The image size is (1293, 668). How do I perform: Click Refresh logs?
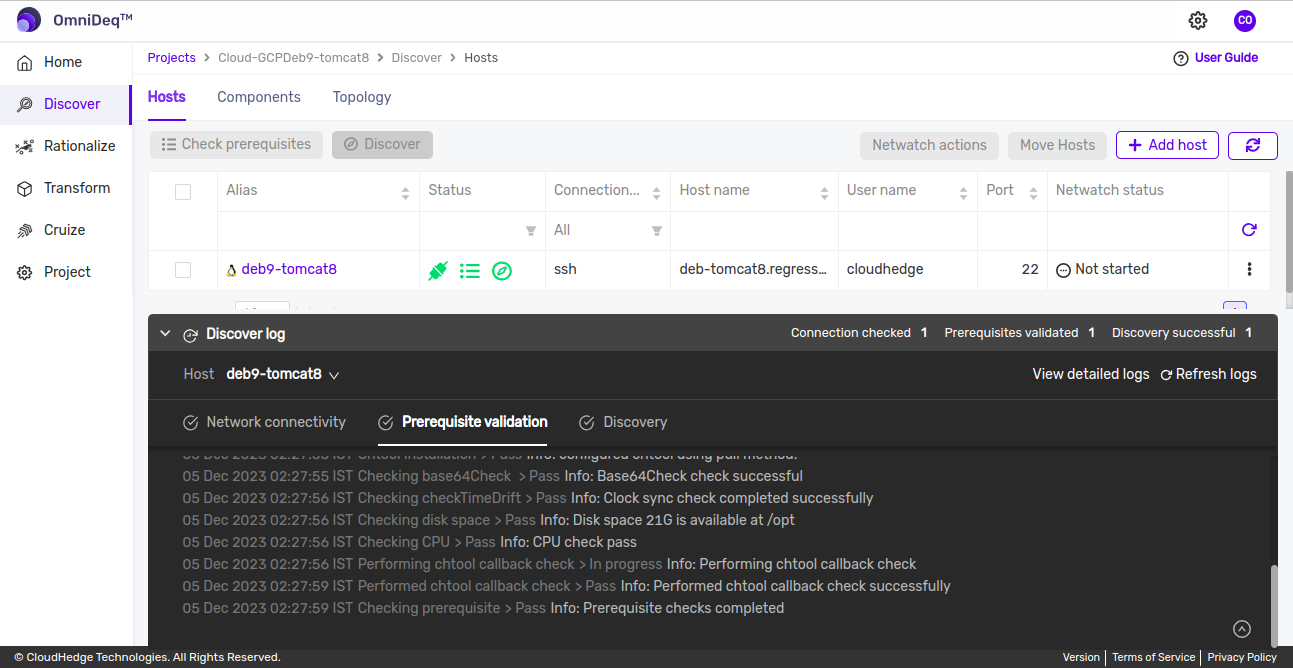(1208, 374)
